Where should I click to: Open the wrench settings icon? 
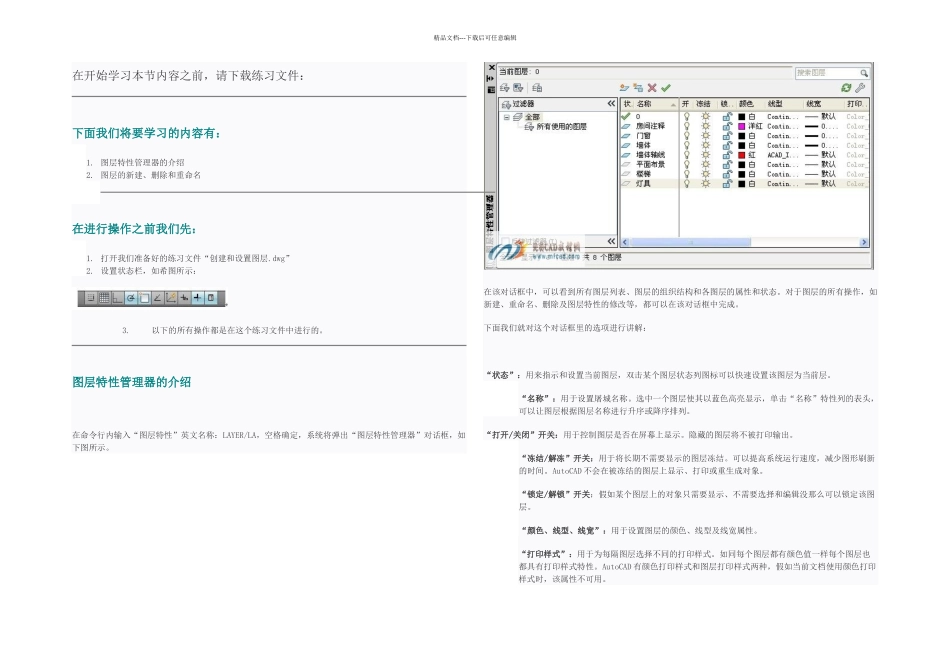[860, 88]
